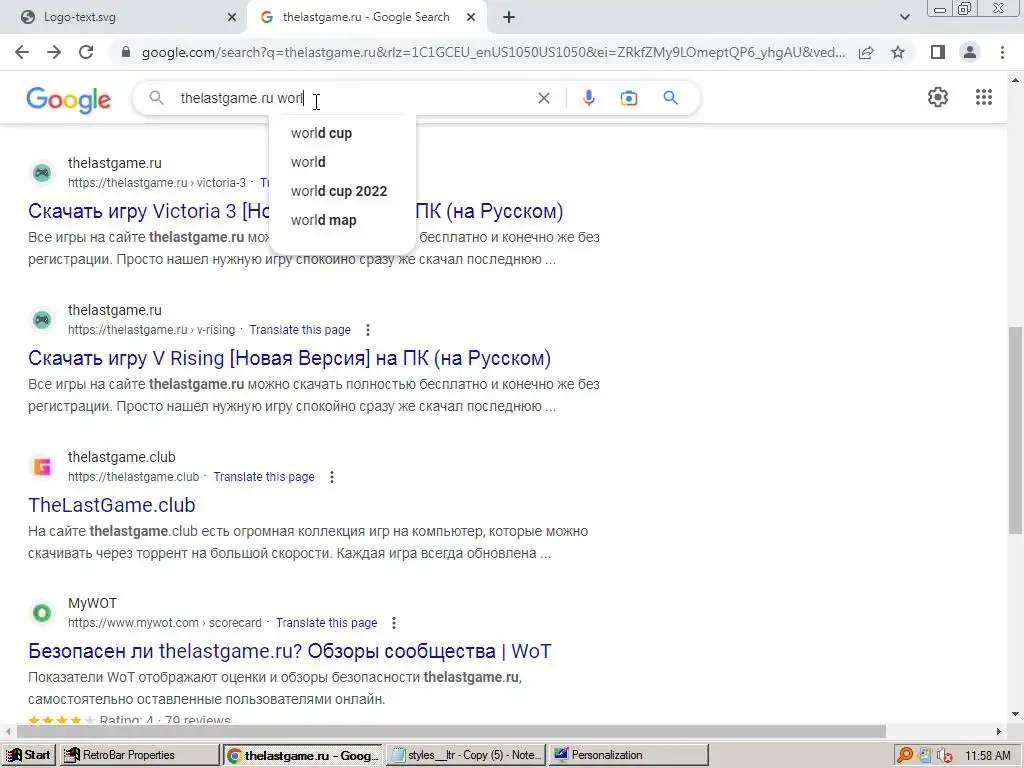
Task: Translate the MyWOT scorecard page
Action: (x=327, y=623)
